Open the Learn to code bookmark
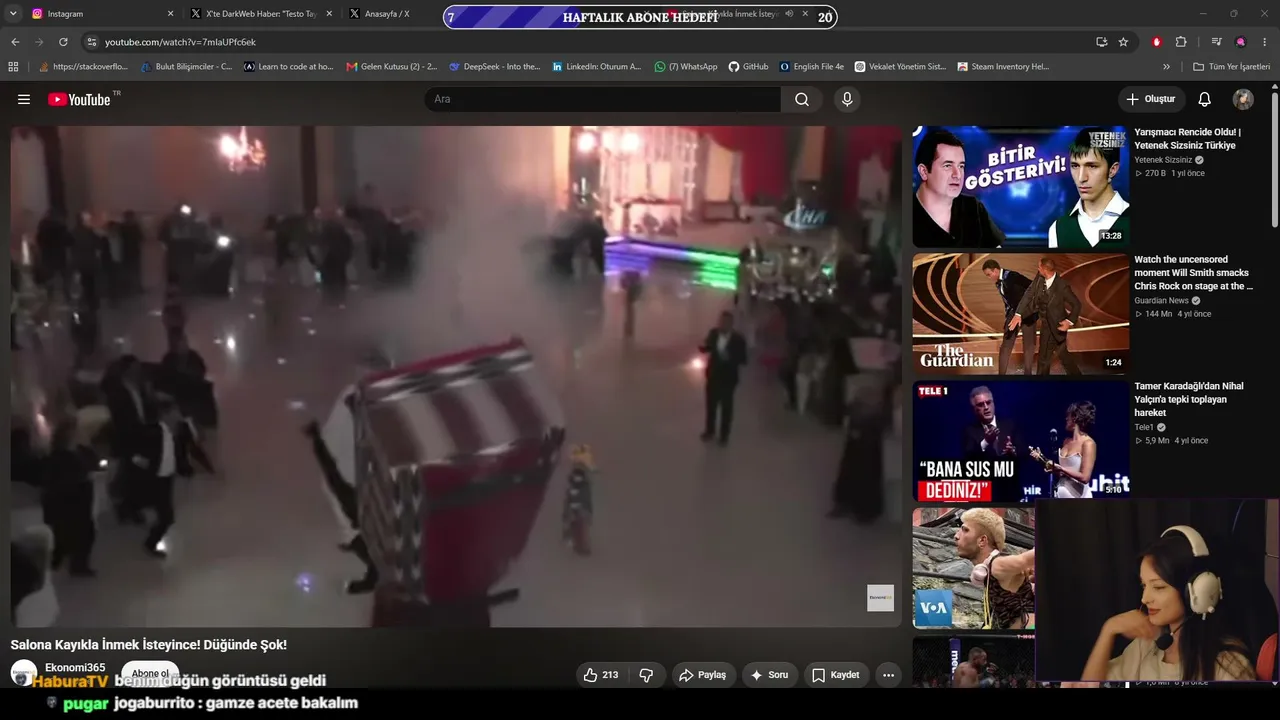1280x720 pixels. [288, 67]
